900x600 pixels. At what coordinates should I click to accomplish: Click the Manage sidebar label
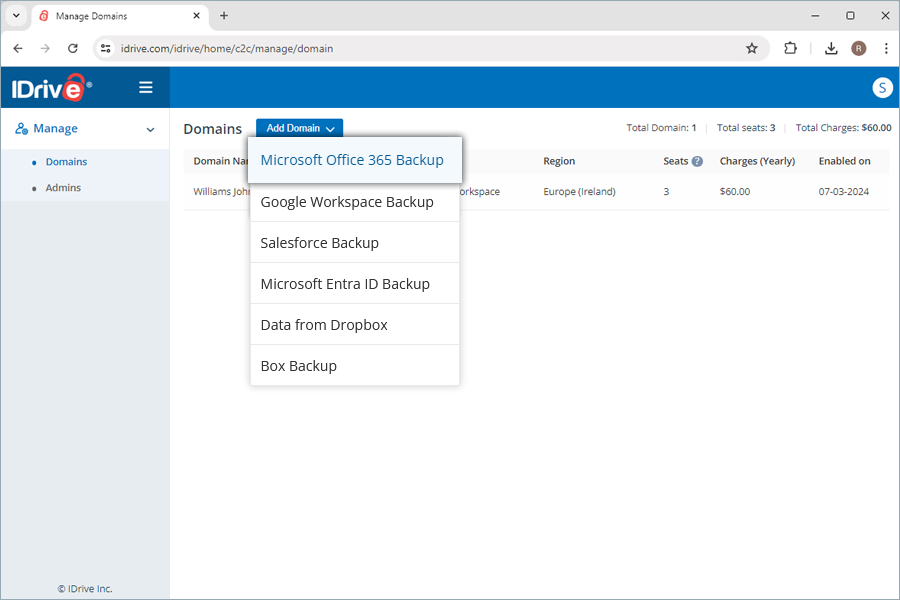[55, 129]
